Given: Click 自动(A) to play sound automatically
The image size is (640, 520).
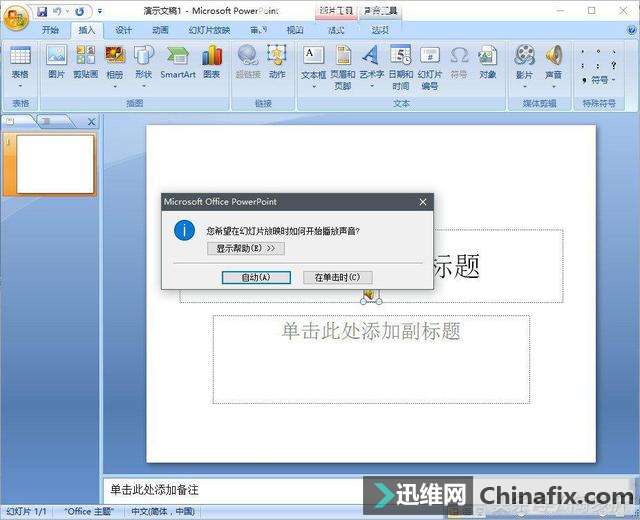Looking at the screenshot, I should (x=256, y=278).
